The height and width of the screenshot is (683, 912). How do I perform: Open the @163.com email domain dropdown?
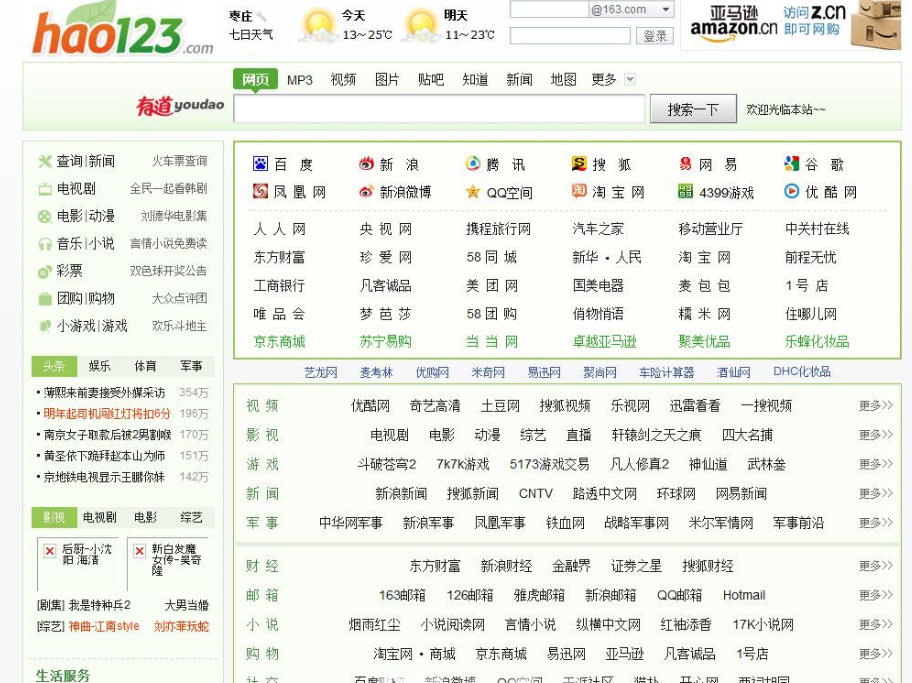coord(665,9)
